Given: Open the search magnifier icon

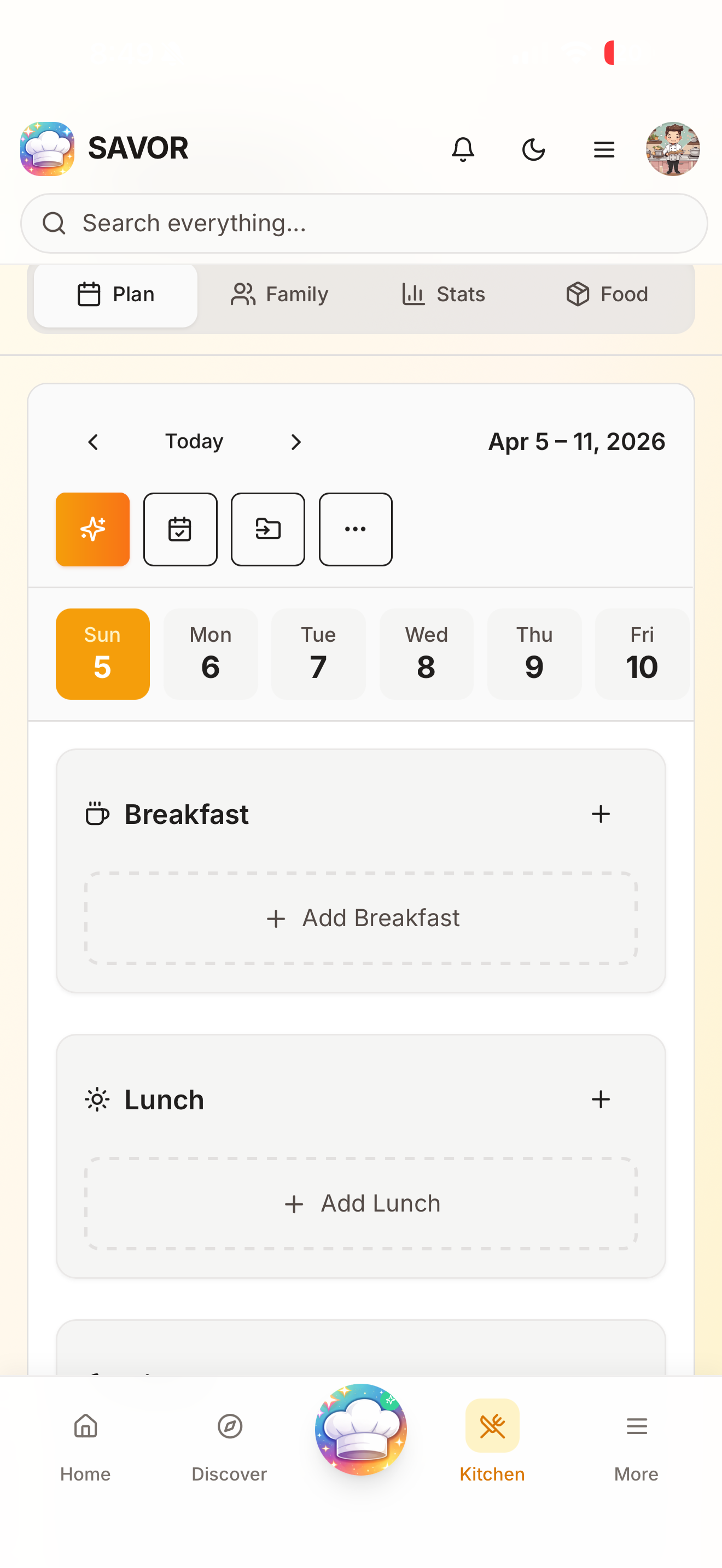Looking at the screenshot, I should click(x=55, y=223).
